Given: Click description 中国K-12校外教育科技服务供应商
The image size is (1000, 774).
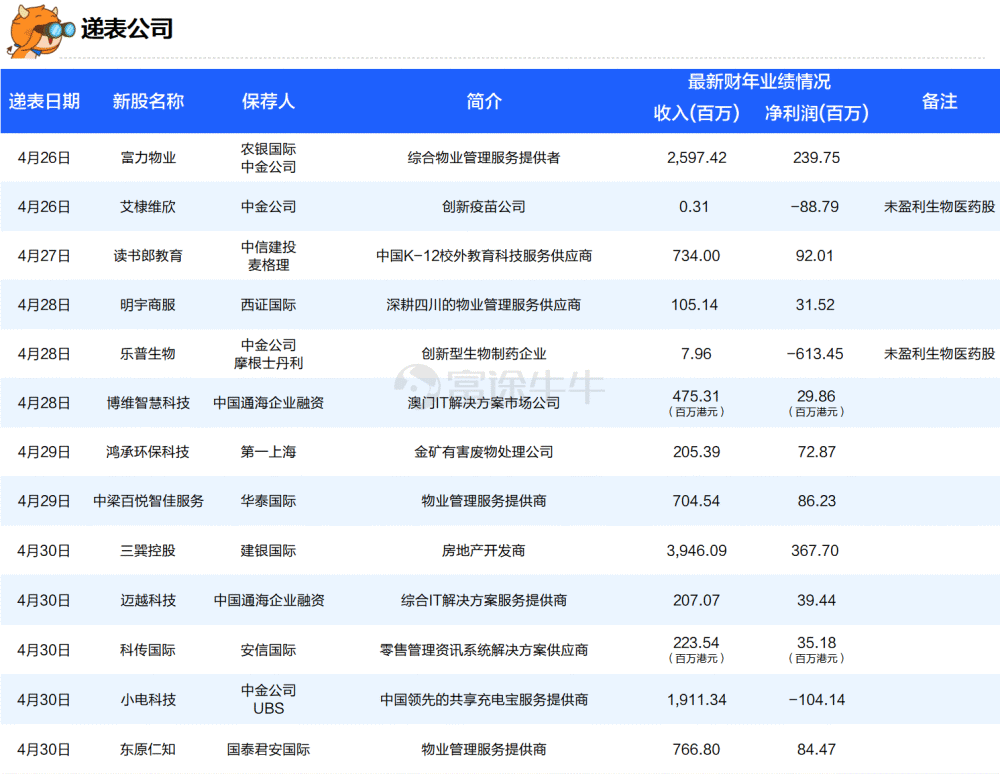Looking at the screenshot, I should tap(484, 256).
